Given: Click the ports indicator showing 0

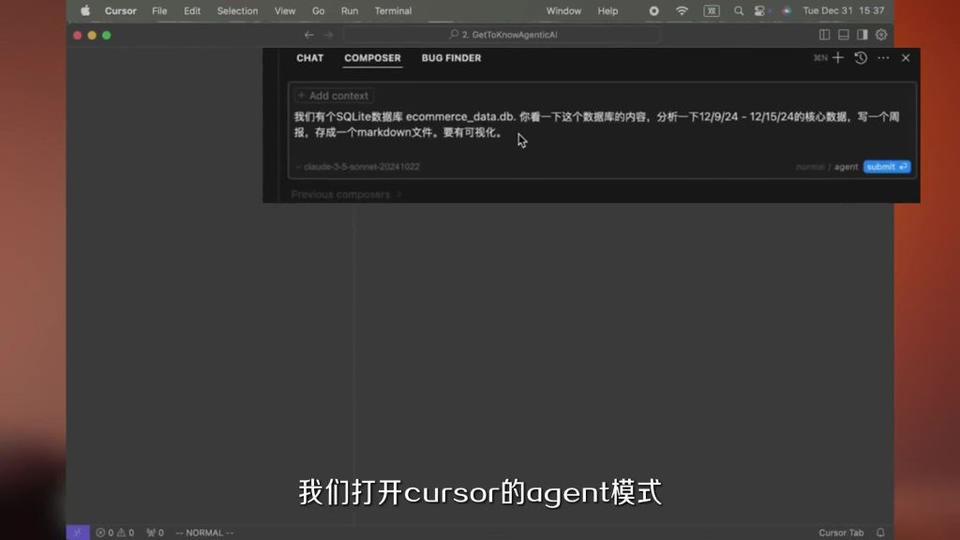Looking at the screenshot, I should click(155, 533).
